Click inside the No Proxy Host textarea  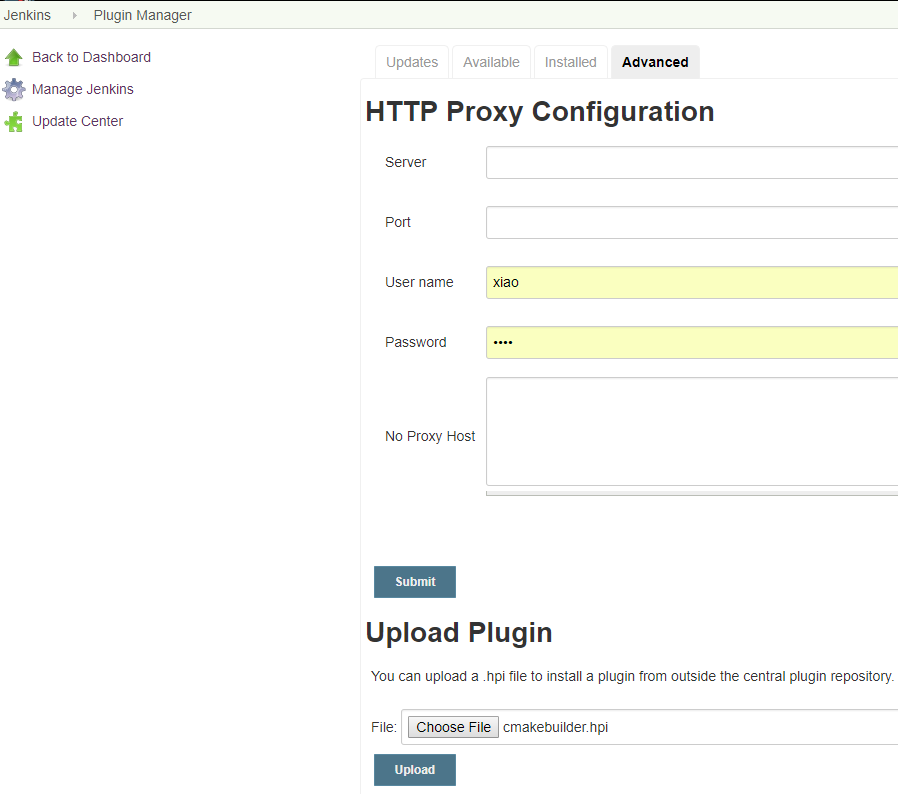click(690, 431)
